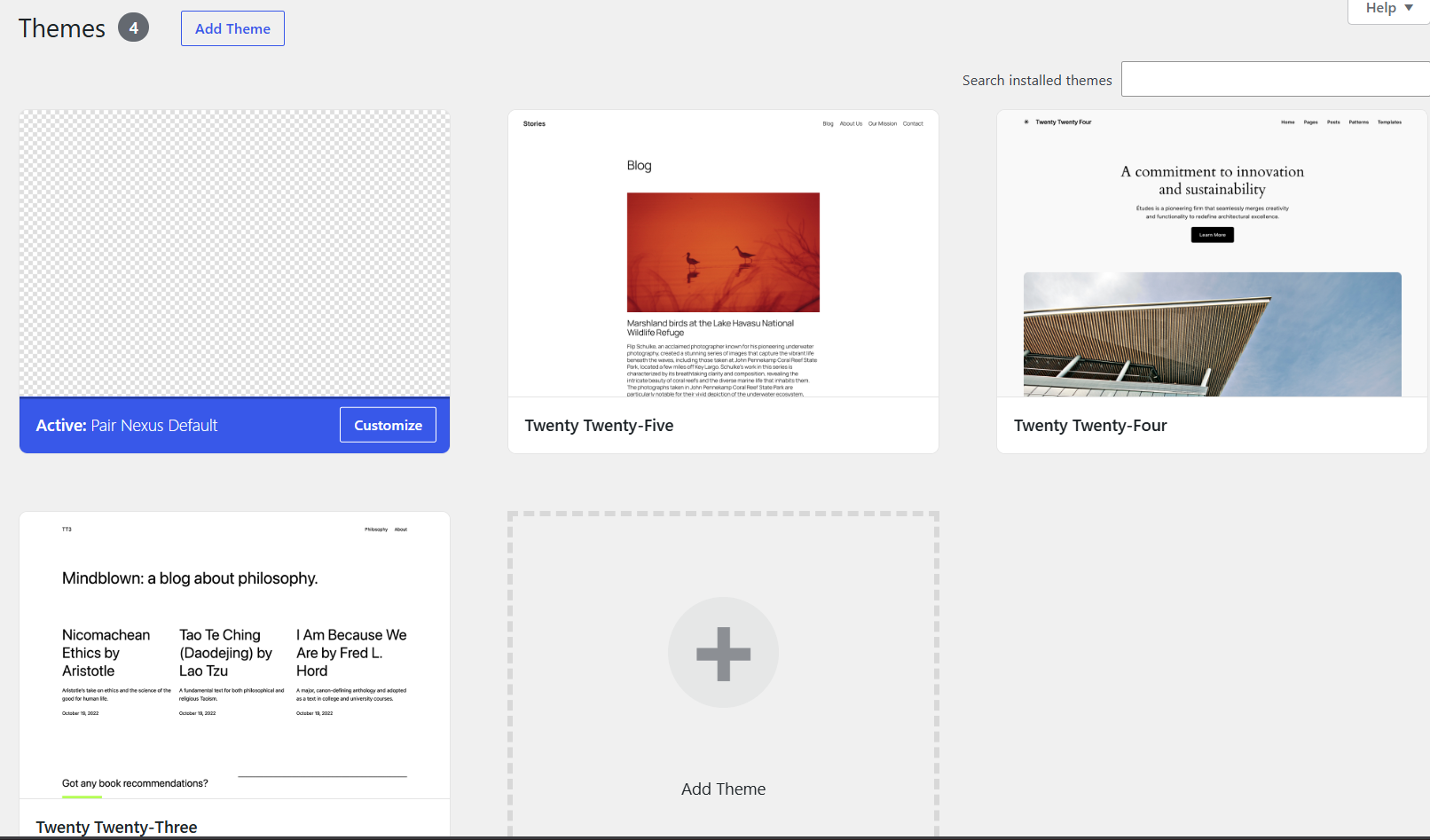Select the Twenty Twenty-Five theme name
The image size is (1430, 840).
click(599, 426)
